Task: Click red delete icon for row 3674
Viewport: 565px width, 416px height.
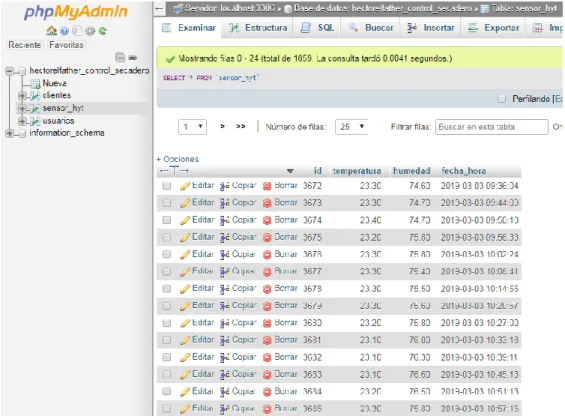Action: pyautogui.click(x=267, y=221)
